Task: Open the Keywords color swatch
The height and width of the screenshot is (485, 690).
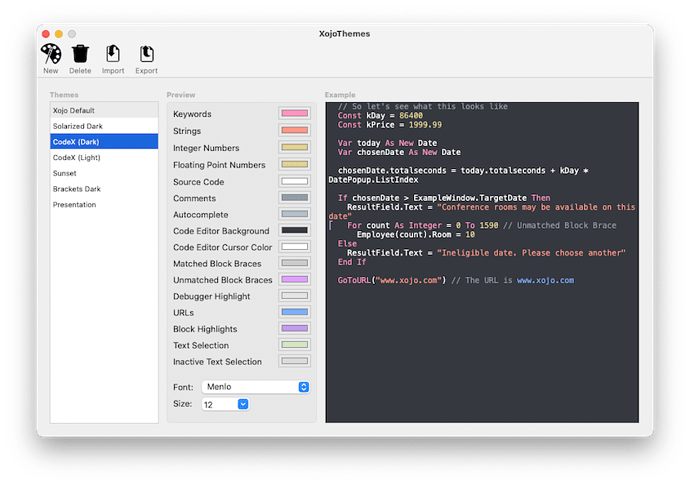Action: [x=294, y=114]
